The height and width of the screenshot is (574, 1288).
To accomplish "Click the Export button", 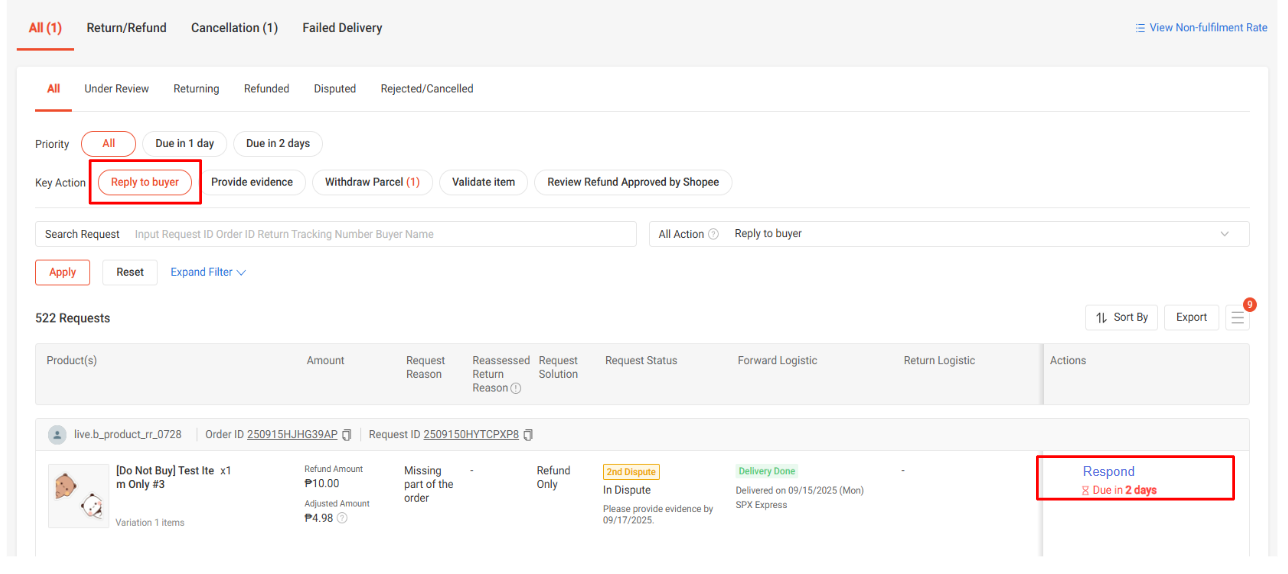I will tap(1191, 317).
